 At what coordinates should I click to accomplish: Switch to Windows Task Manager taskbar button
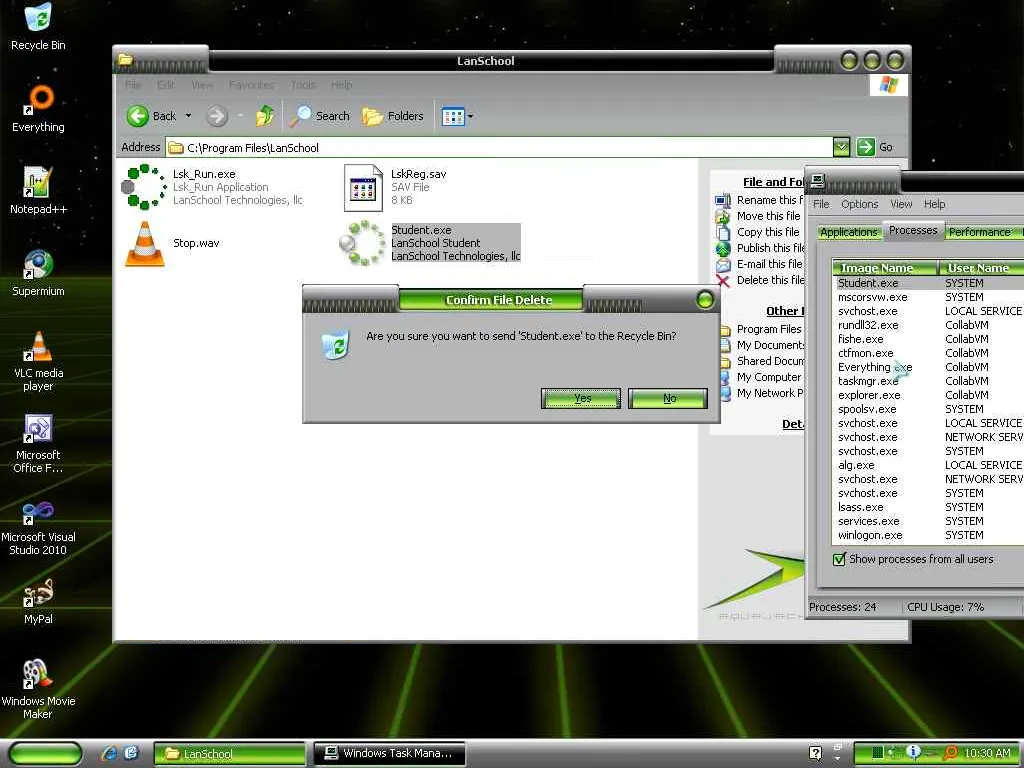[390, 754]
